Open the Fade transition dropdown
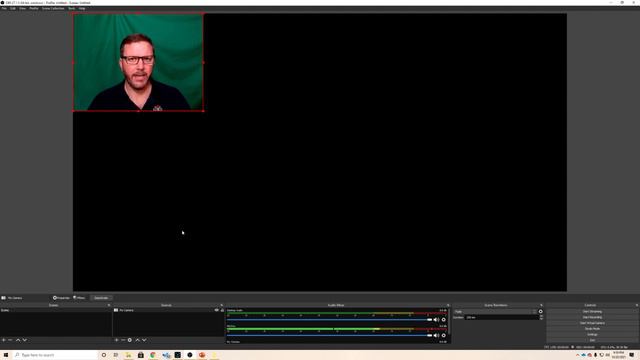 (x=496, y=311)
